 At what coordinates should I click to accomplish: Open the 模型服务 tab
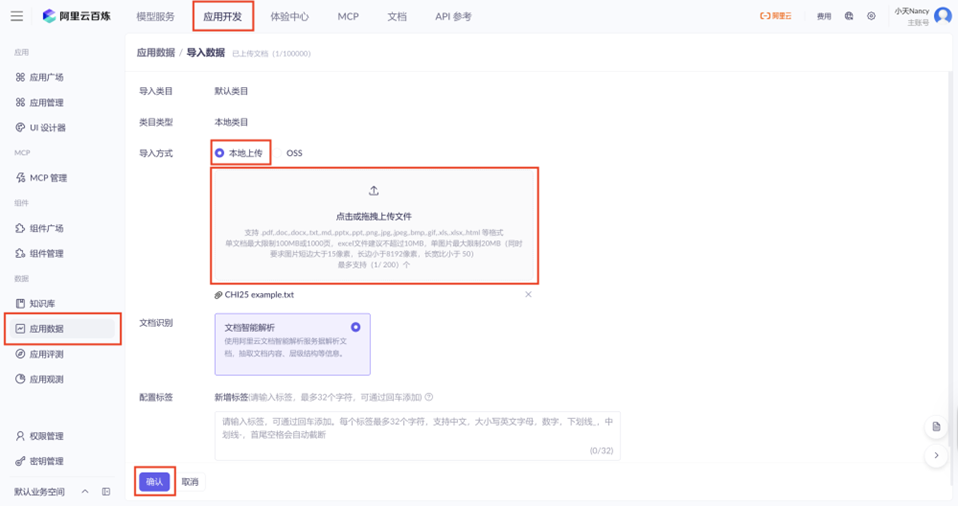point(155,16)
